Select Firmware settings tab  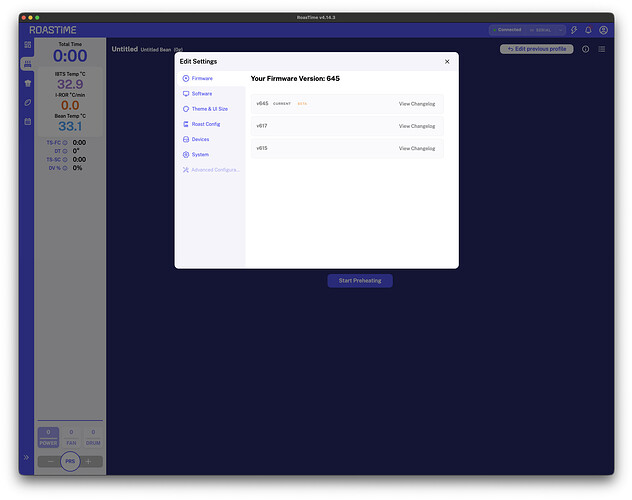[211, 79]
